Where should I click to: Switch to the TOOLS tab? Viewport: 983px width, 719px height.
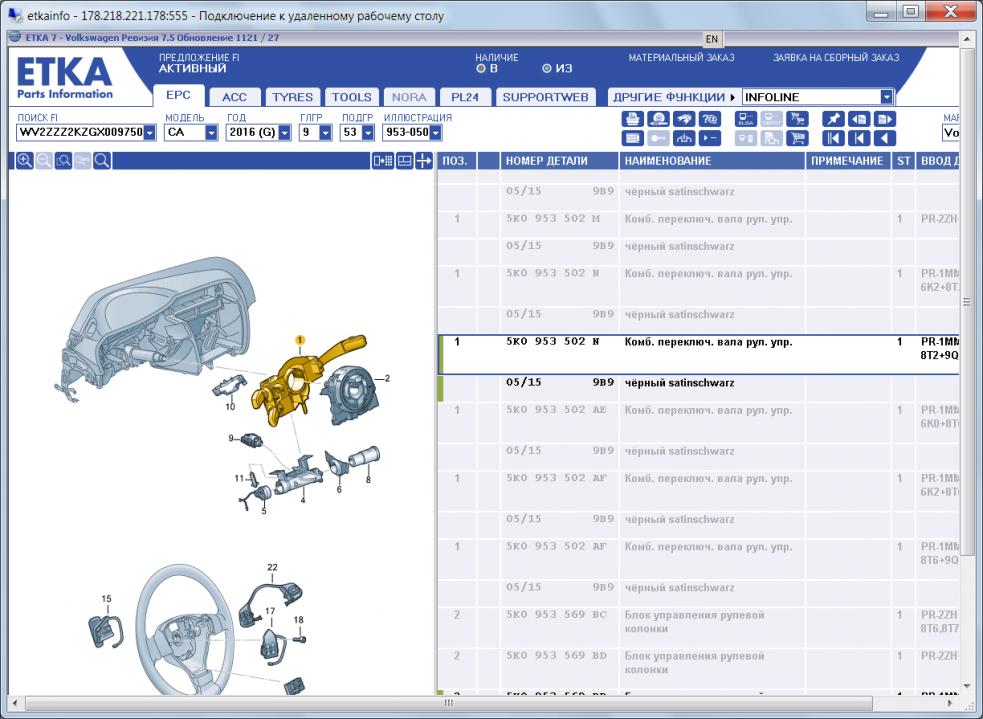click(351, 97)
